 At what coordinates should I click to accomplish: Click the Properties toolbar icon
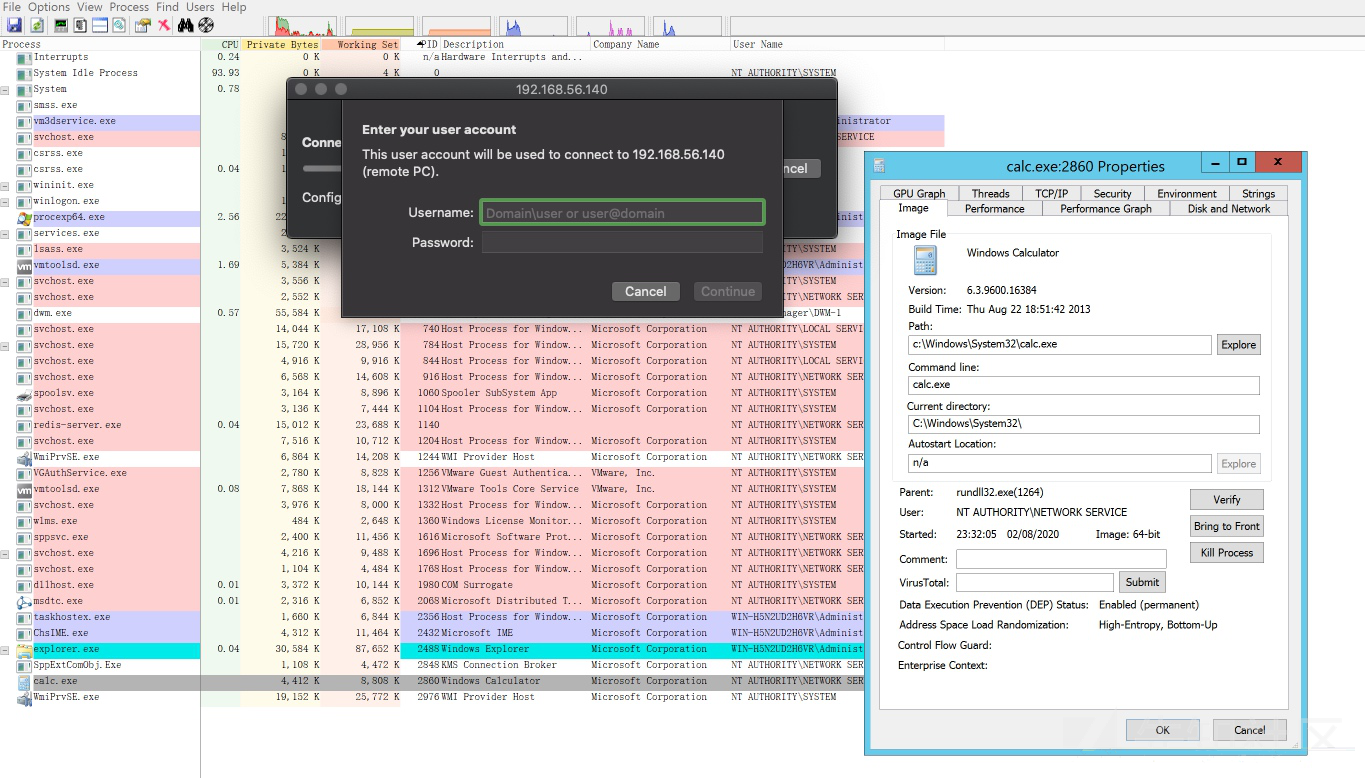click(143, 24)
